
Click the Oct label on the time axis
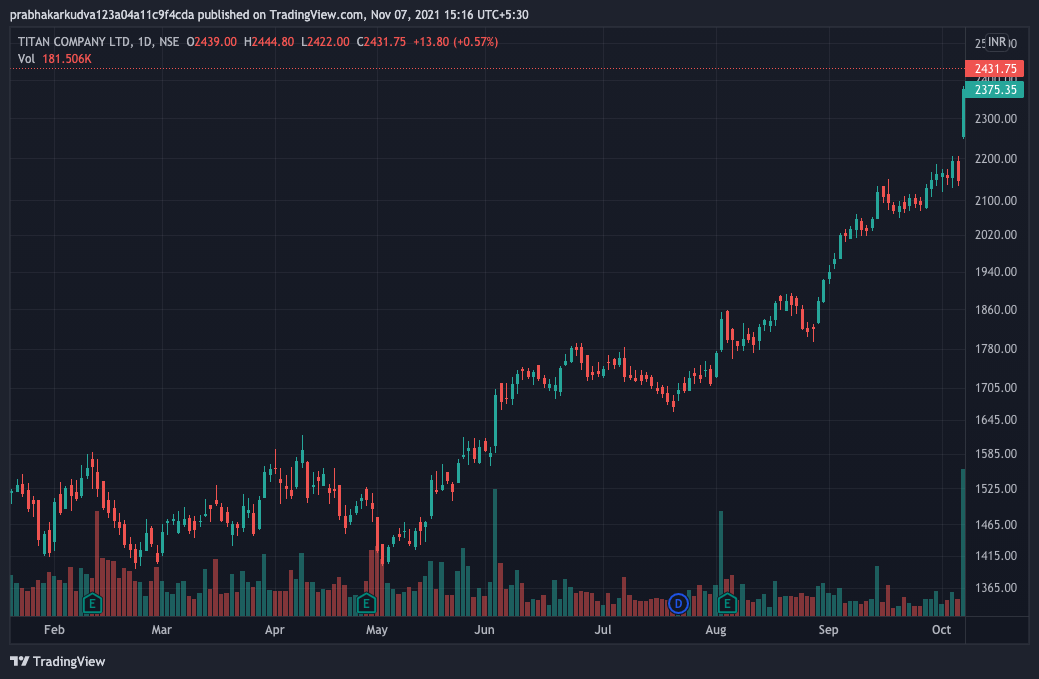click(x=942, y=629)
